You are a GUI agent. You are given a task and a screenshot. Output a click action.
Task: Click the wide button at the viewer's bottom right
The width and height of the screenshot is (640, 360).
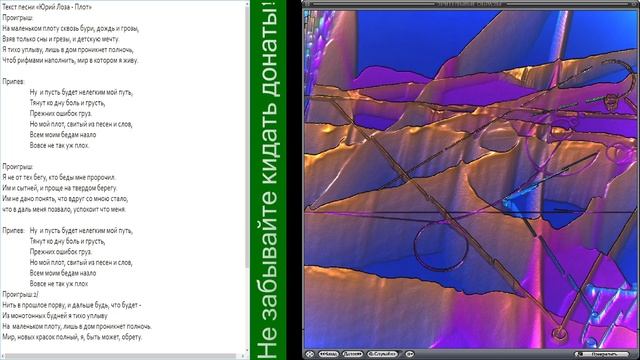(x=602, y=354)
